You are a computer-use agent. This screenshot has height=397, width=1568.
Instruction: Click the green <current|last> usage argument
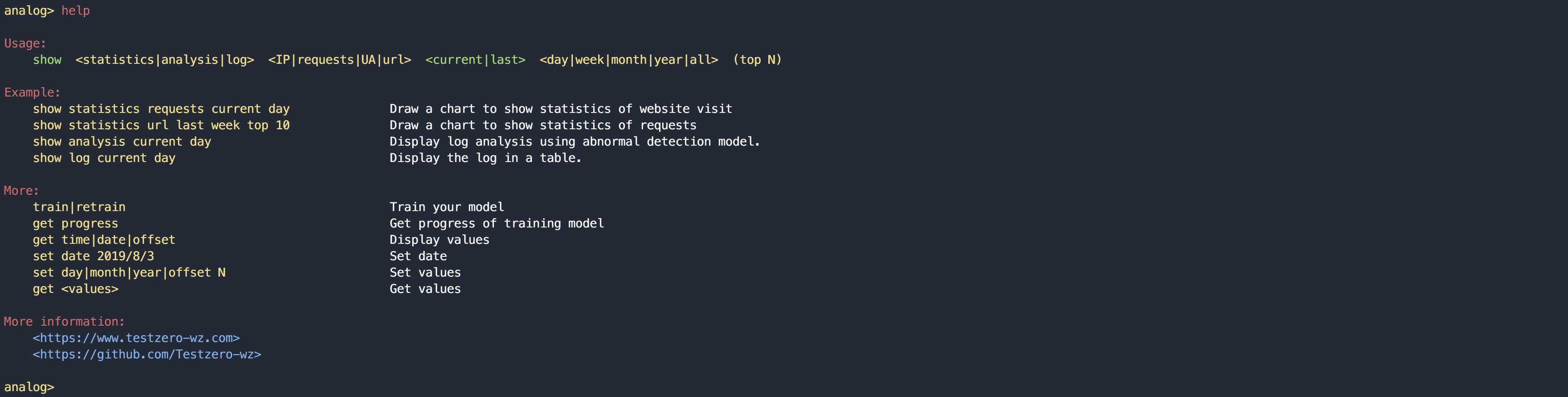click(475, 60)
